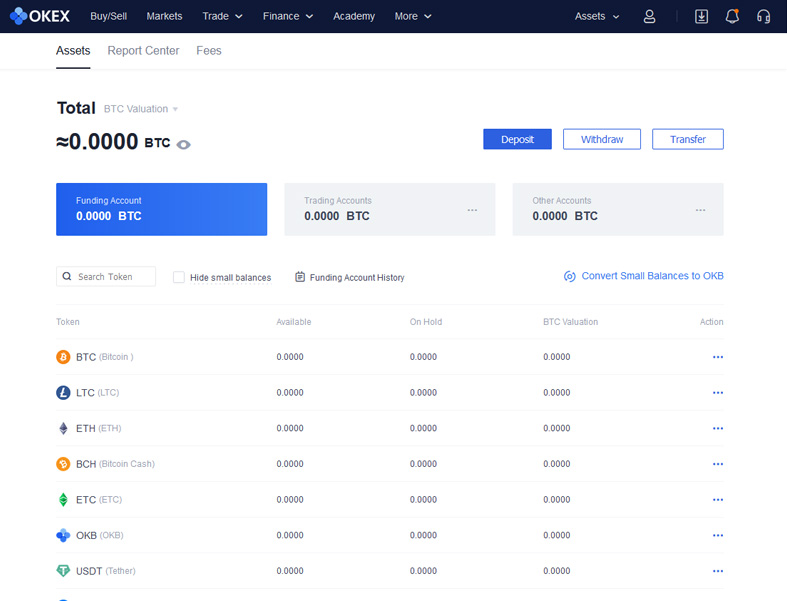Expand the More dropdown menu
787x601 pixels.
(413, 16)
